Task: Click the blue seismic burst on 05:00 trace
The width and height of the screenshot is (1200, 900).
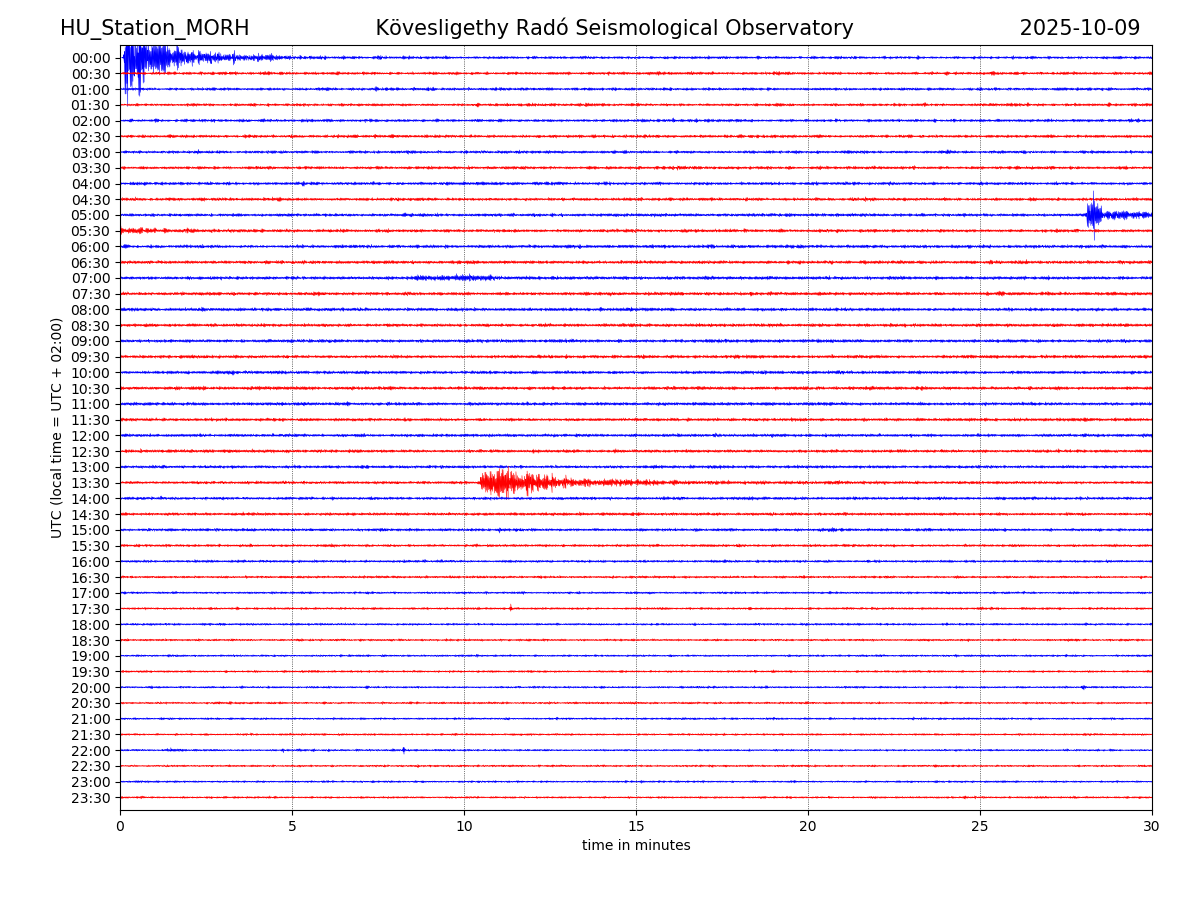Action: (1094, 214)
